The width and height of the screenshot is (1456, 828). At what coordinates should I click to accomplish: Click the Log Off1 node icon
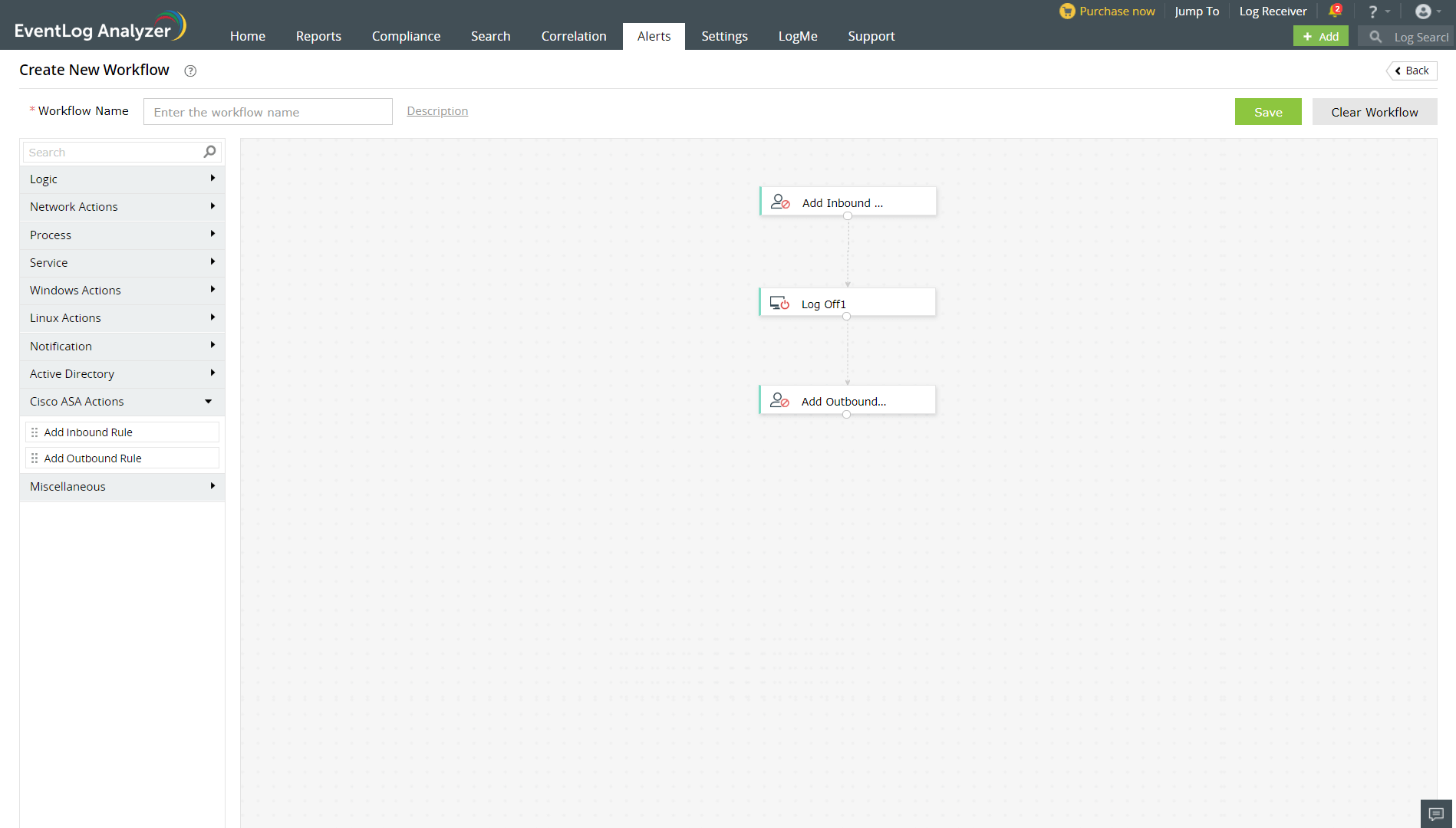point(779,303)
